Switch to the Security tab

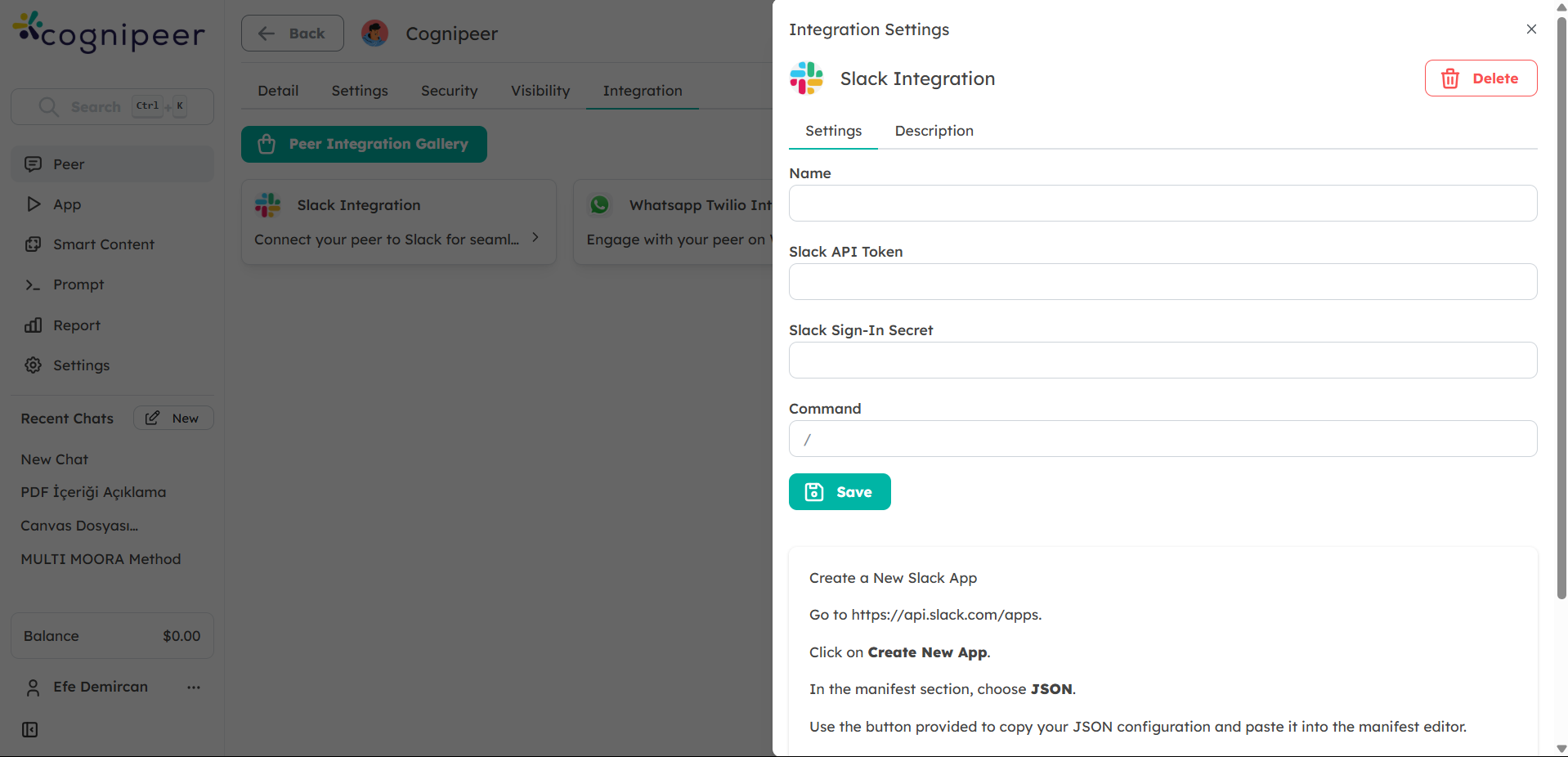(x=449, y=91)
